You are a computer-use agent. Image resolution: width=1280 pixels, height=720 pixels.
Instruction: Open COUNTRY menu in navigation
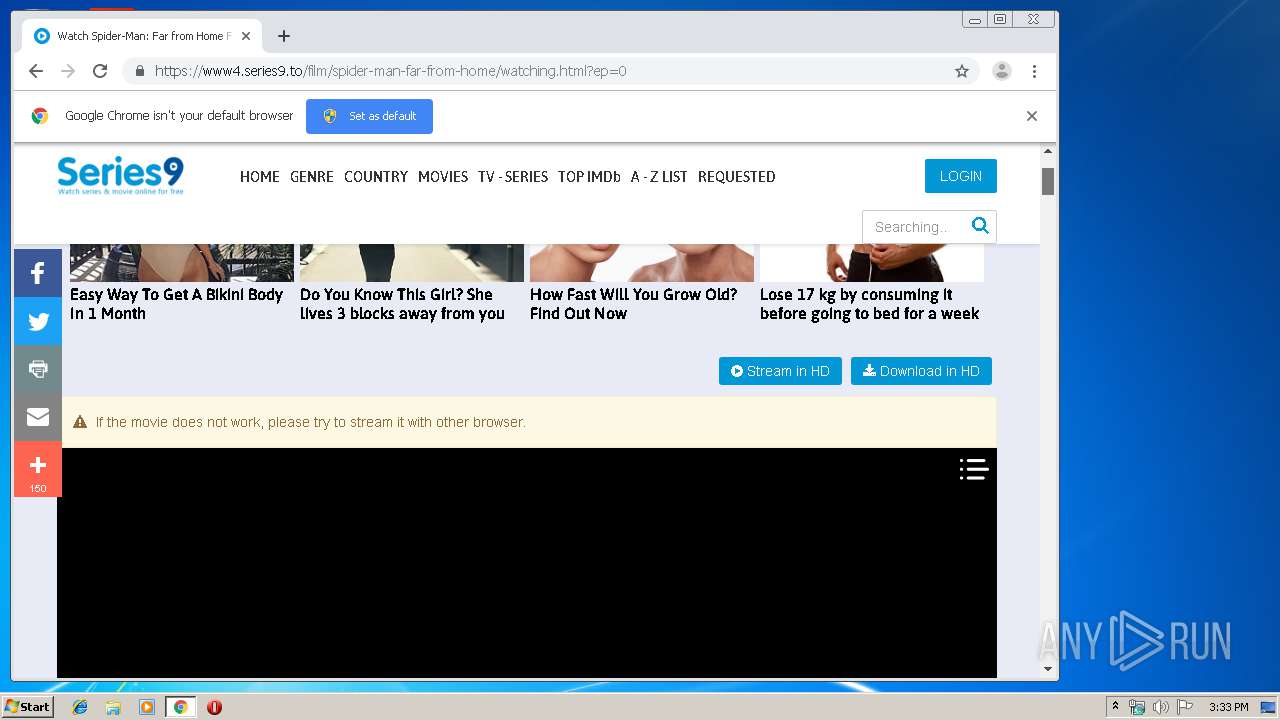point(376,176)
